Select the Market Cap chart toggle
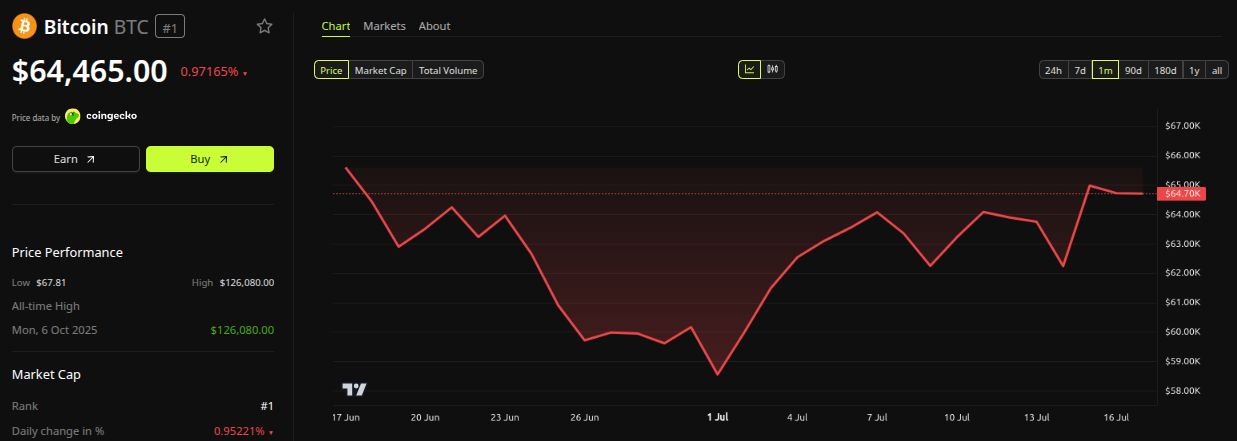The height and width of the screenshot is (441, 1237). [x=381, y=70]
